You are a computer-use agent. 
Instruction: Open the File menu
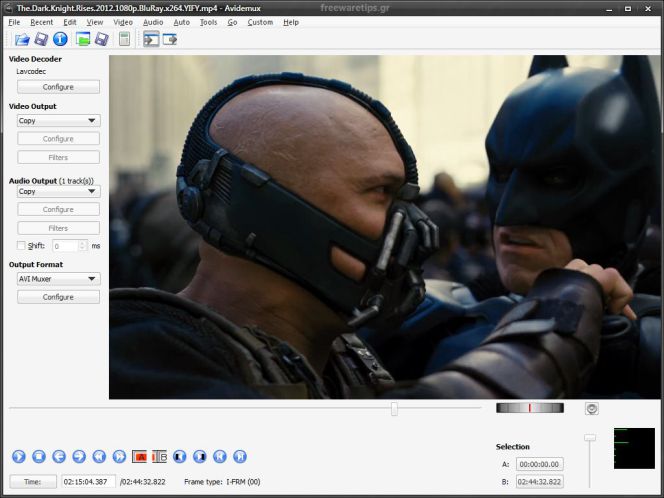tap(14, 22)
